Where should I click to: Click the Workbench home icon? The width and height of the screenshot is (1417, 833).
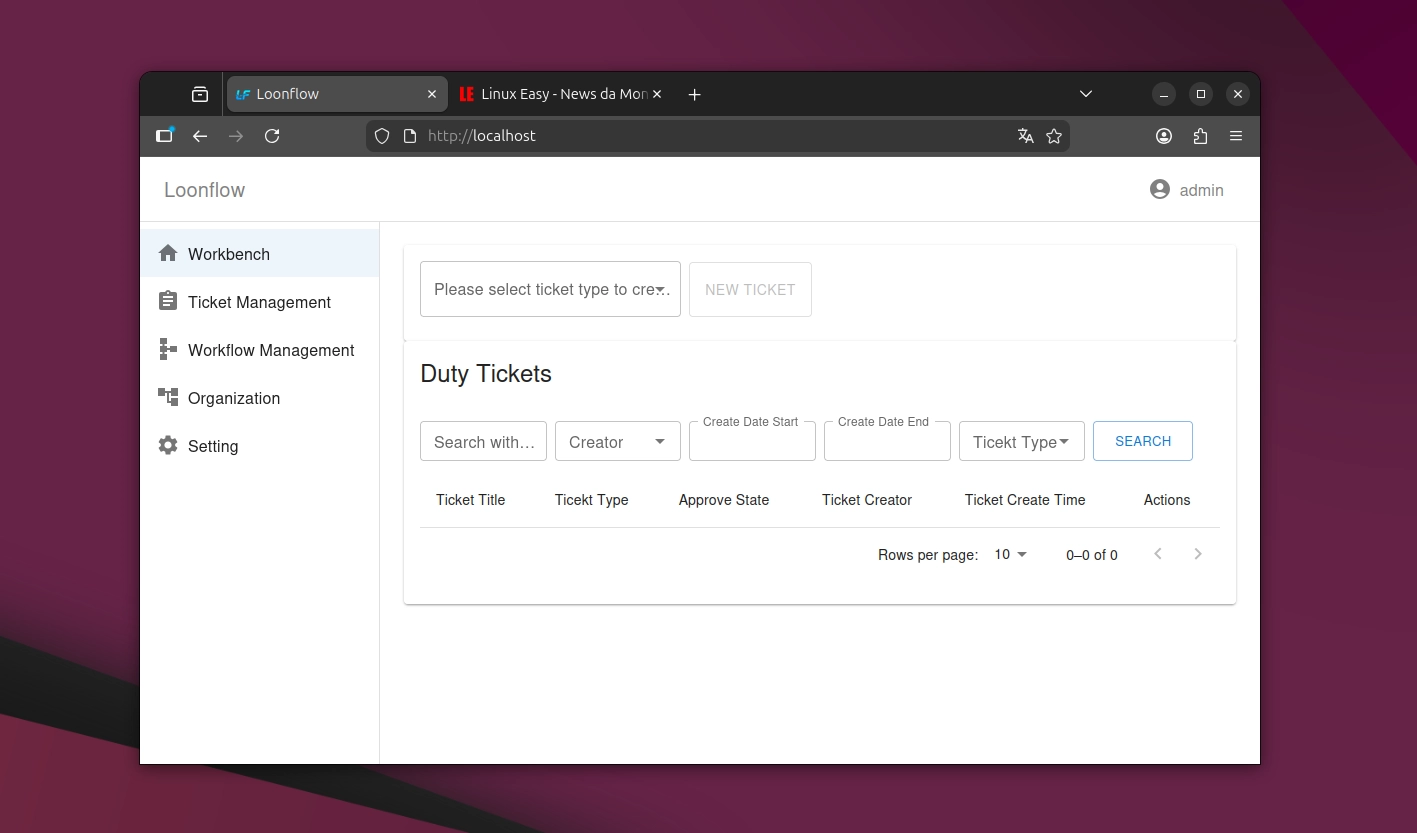tap(168, 254)
